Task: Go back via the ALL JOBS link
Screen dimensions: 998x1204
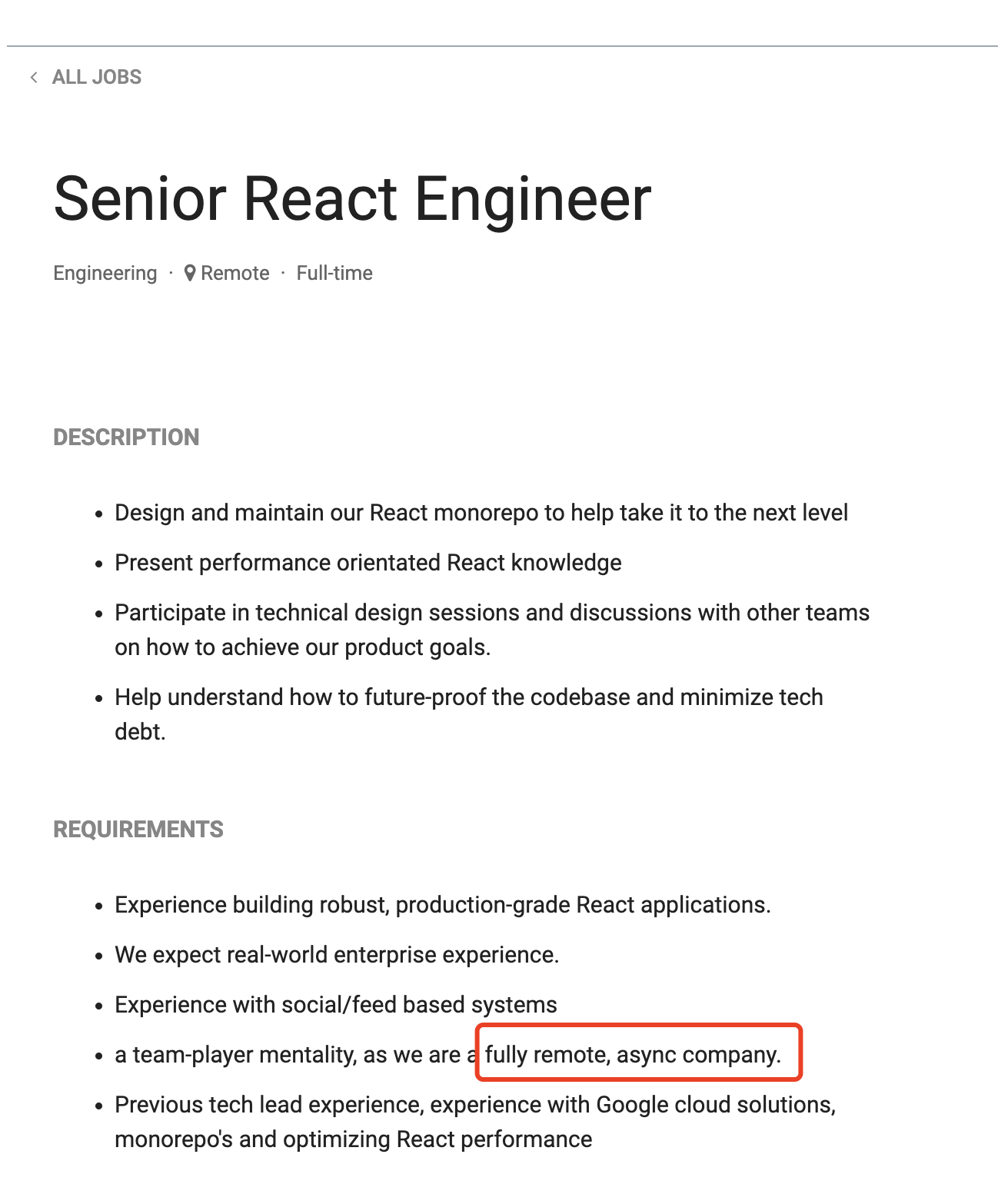Action: [x=97, y=77]
